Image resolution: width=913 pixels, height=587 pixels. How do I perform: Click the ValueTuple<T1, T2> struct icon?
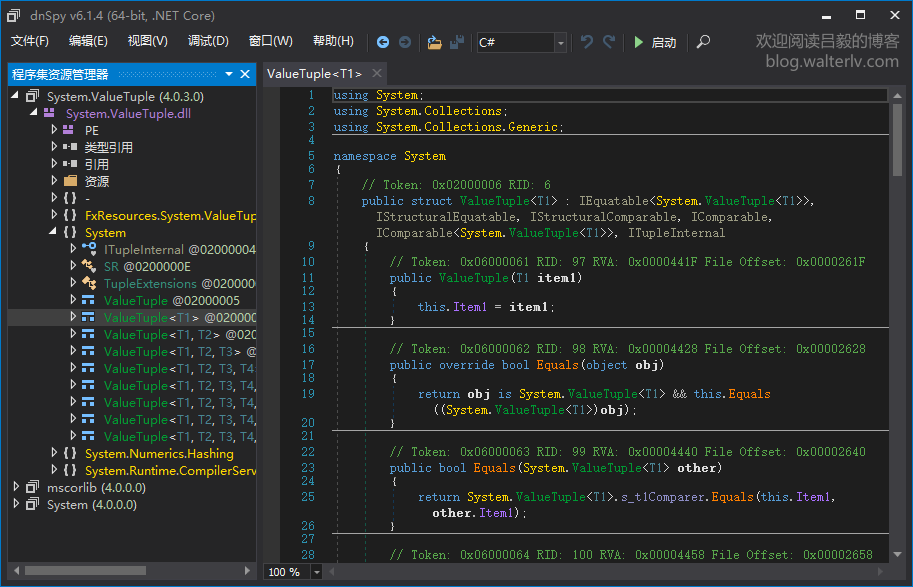(88, 334)
